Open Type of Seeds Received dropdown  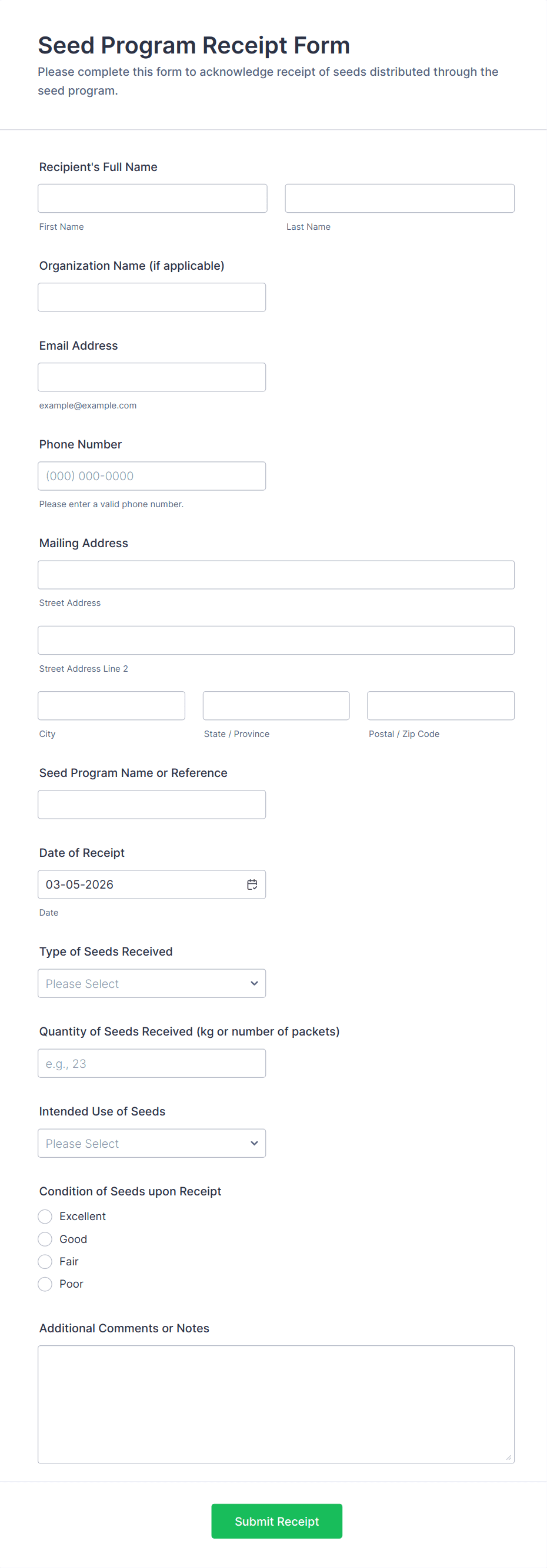tap(152, 984)
